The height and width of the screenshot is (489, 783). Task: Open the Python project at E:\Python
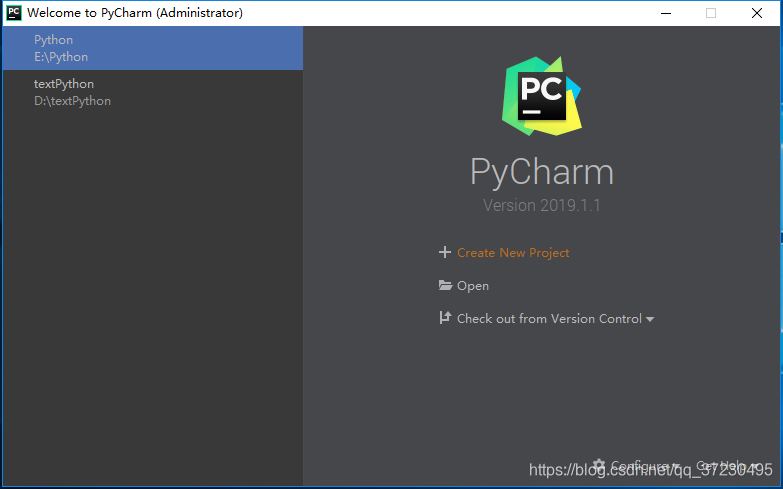point(152,48)
